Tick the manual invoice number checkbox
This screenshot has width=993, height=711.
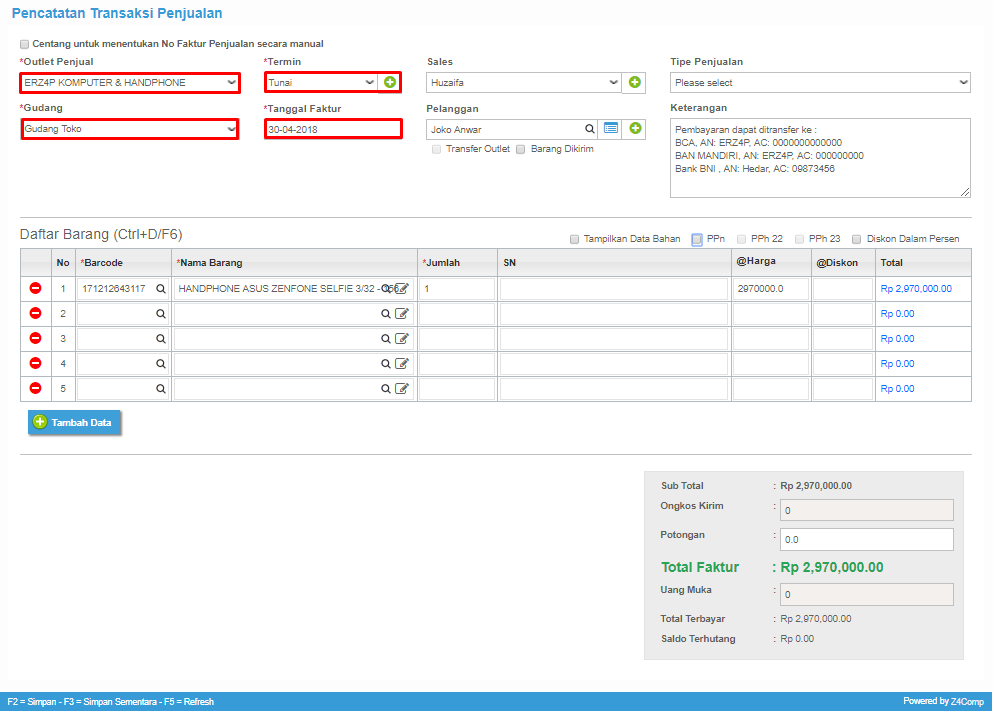tap(25, 44)
